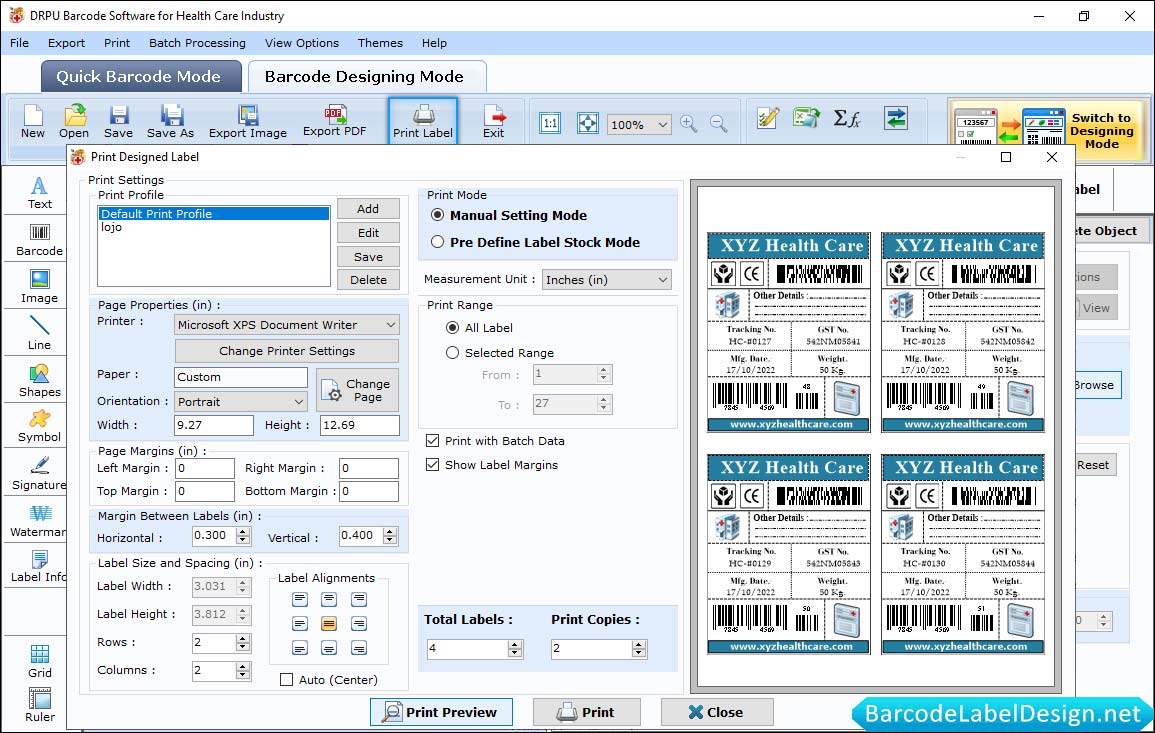Select the top-left label alignment option

(300, 599)
